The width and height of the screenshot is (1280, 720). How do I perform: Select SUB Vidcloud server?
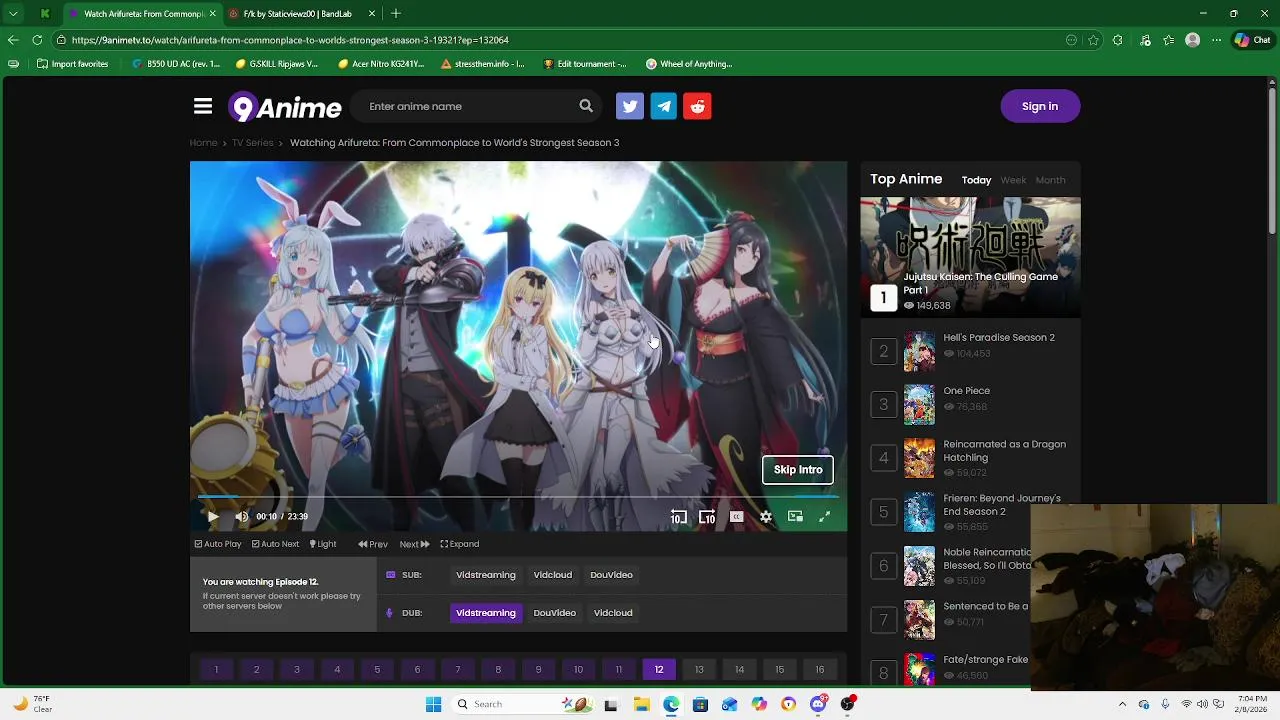tap(553, 575)
